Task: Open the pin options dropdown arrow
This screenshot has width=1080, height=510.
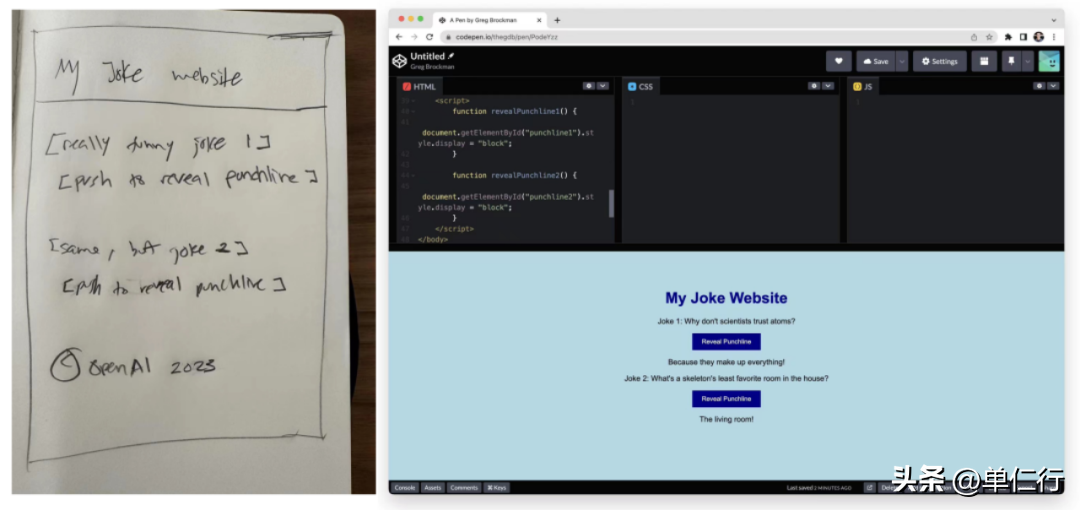Action: 1027,61
